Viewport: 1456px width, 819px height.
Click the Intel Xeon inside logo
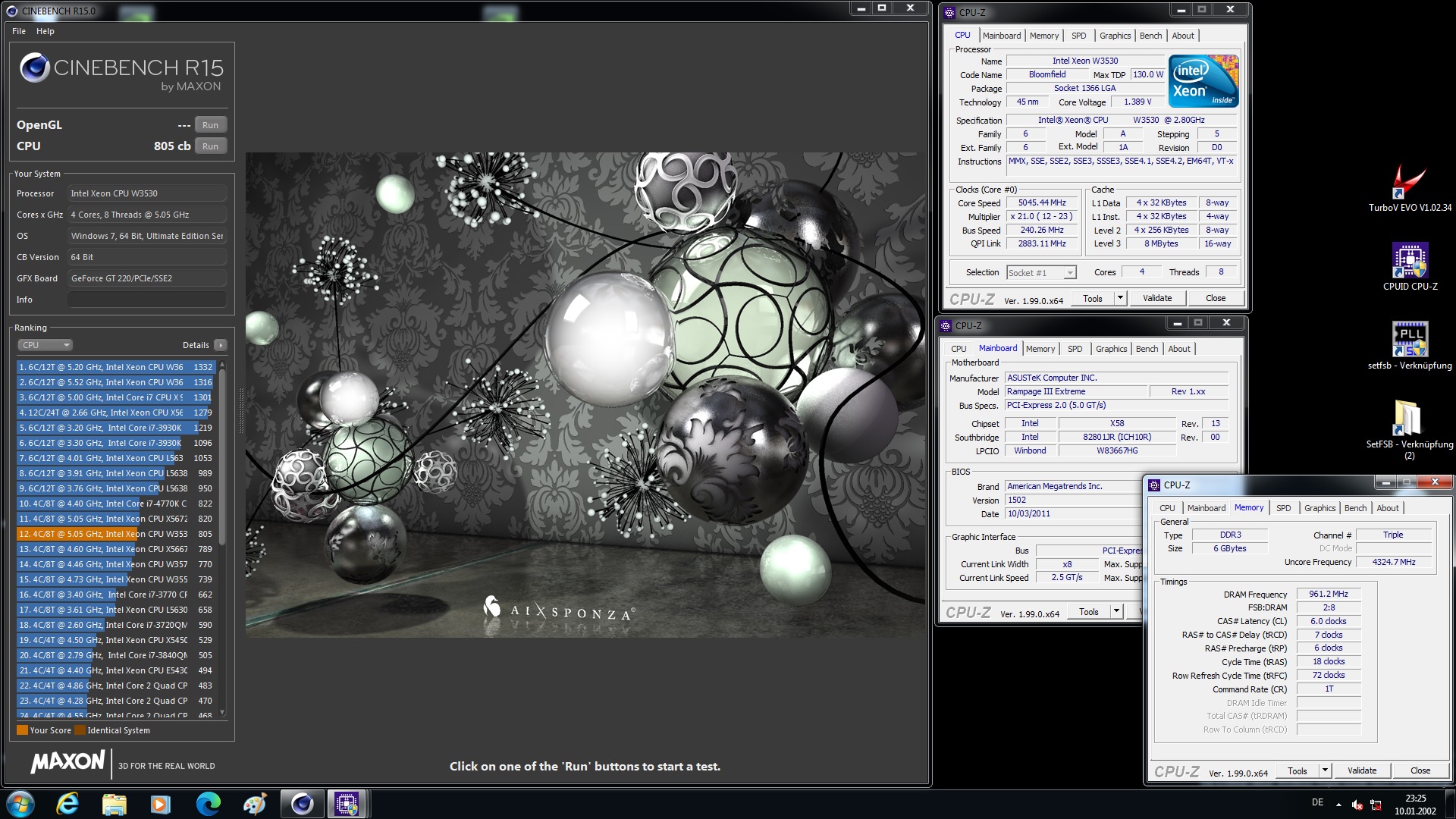click(x=1203, y=81)
